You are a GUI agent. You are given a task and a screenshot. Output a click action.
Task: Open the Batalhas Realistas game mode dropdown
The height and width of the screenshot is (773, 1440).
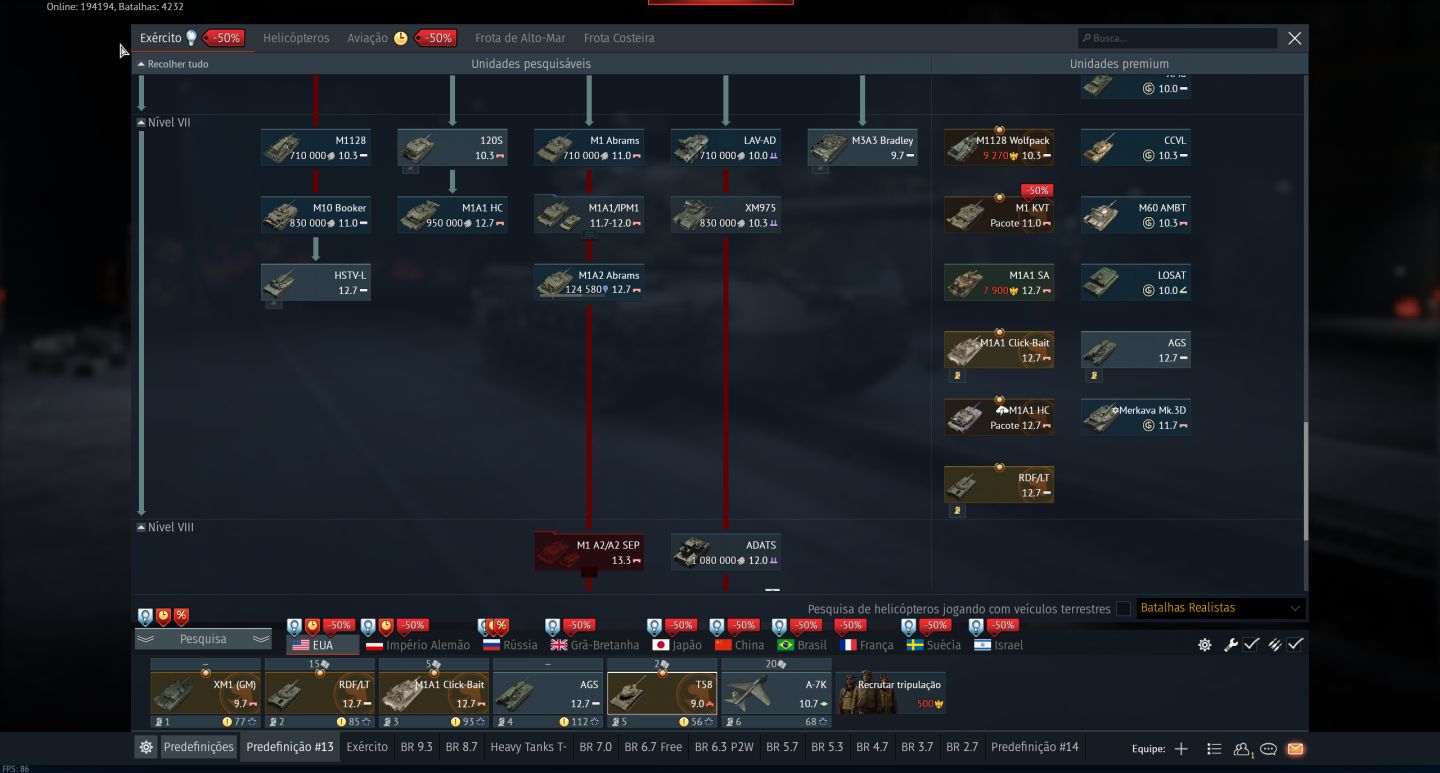(x=1221, y=608)
